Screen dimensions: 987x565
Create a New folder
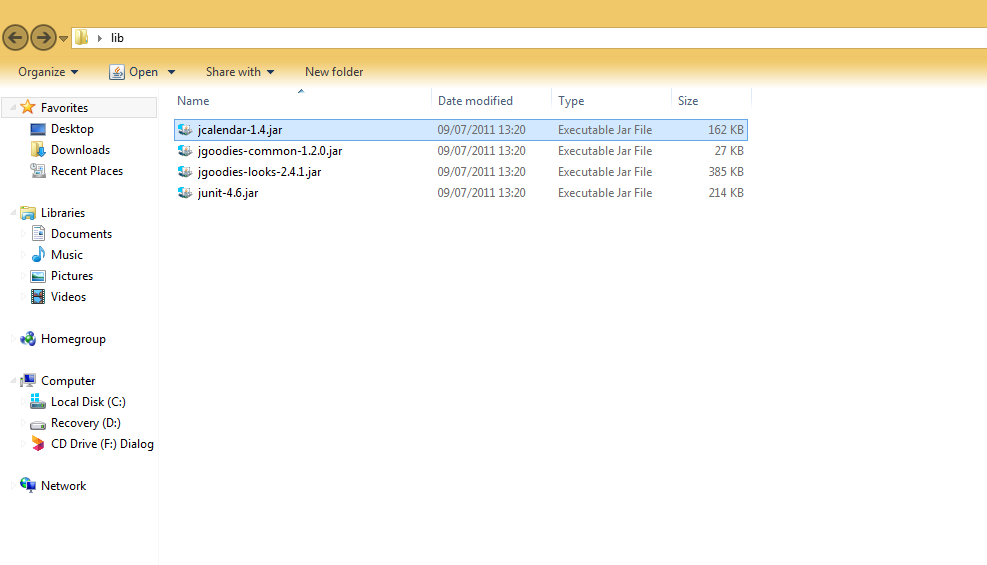tap(334, 72)
